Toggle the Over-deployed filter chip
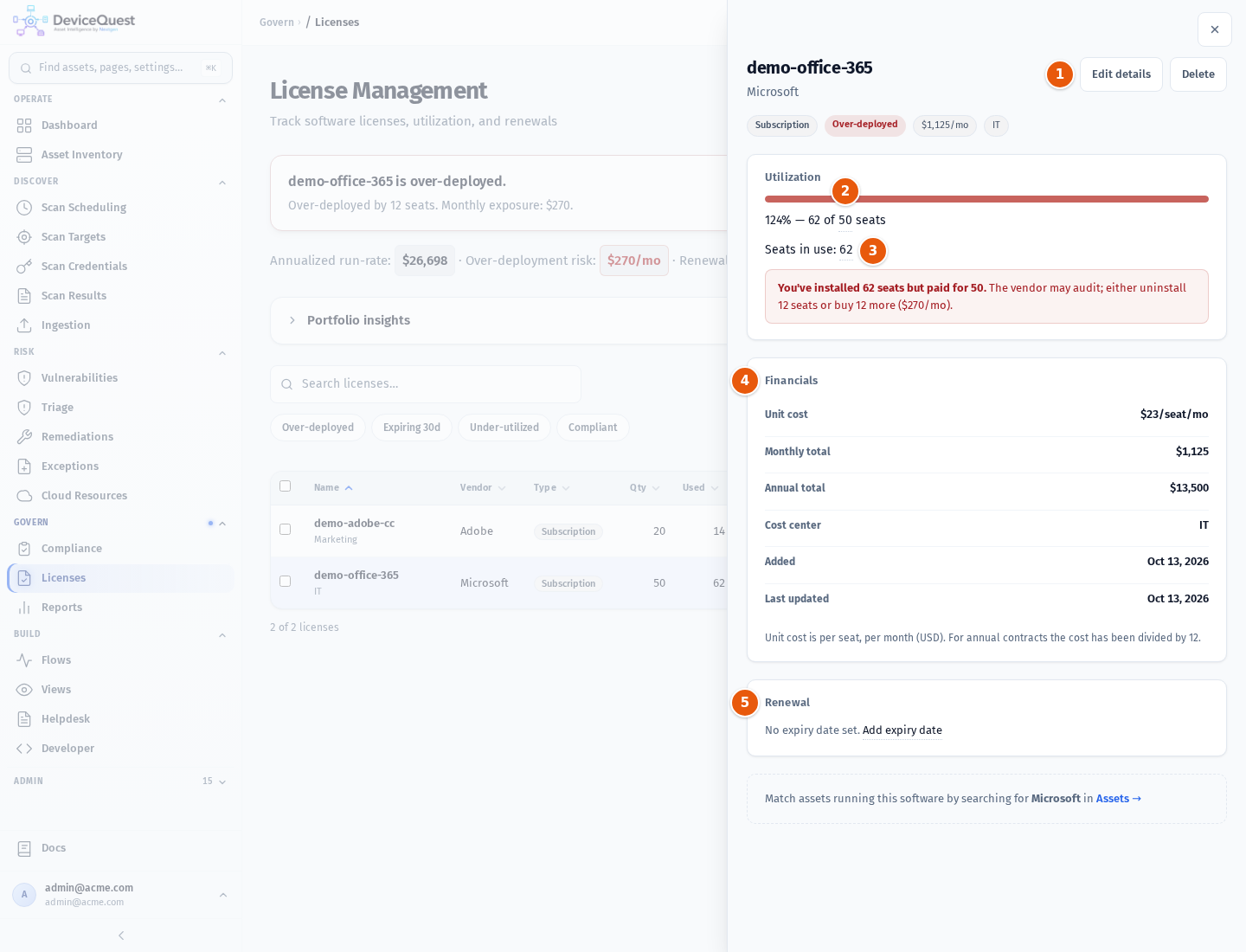Viewport: 1246px width, 952px height. click(318, 428)
